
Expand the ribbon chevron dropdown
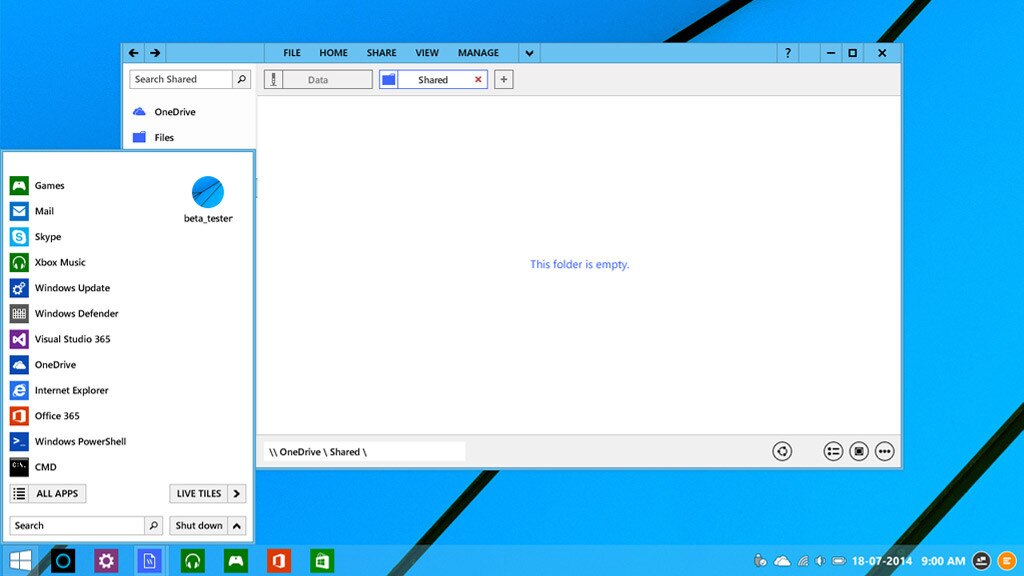tap(529, 53)
